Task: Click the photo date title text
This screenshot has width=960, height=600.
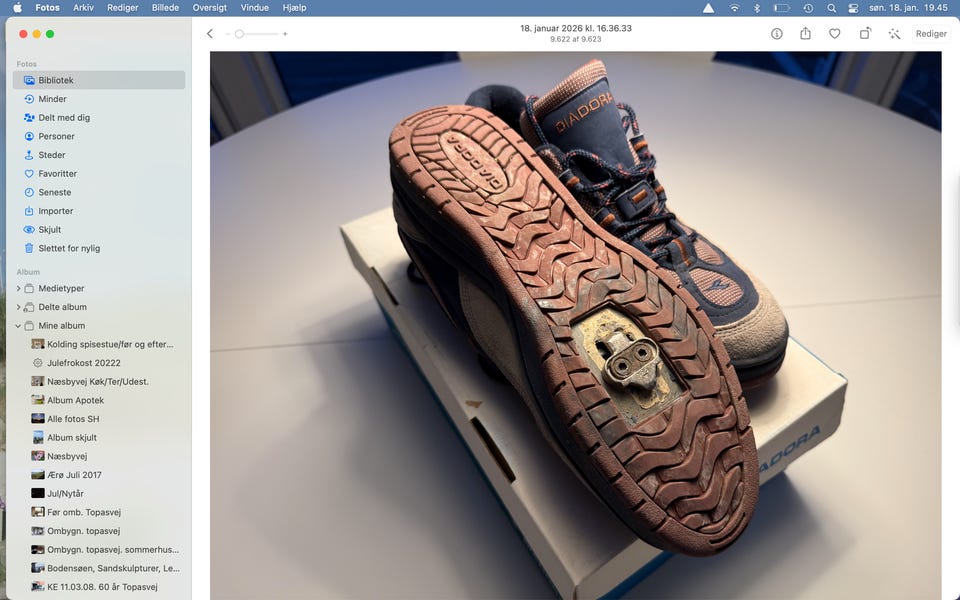Action: coord(576,28)
